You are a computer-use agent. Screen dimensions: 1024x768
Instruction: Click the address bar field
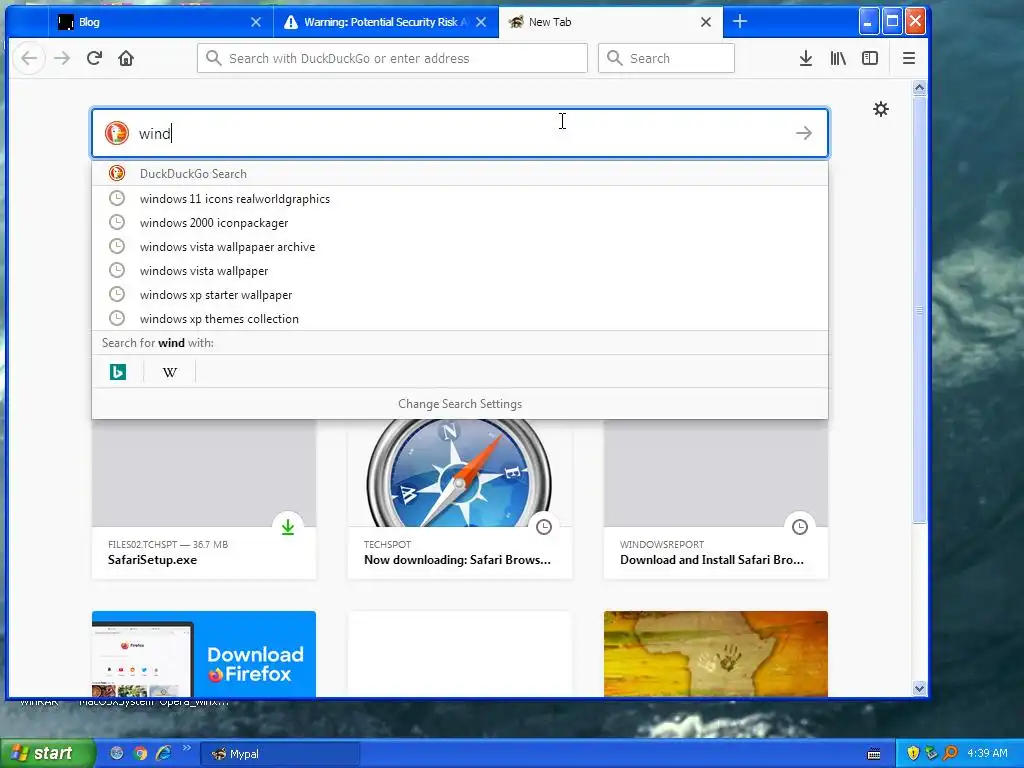[x=392, y=58]
